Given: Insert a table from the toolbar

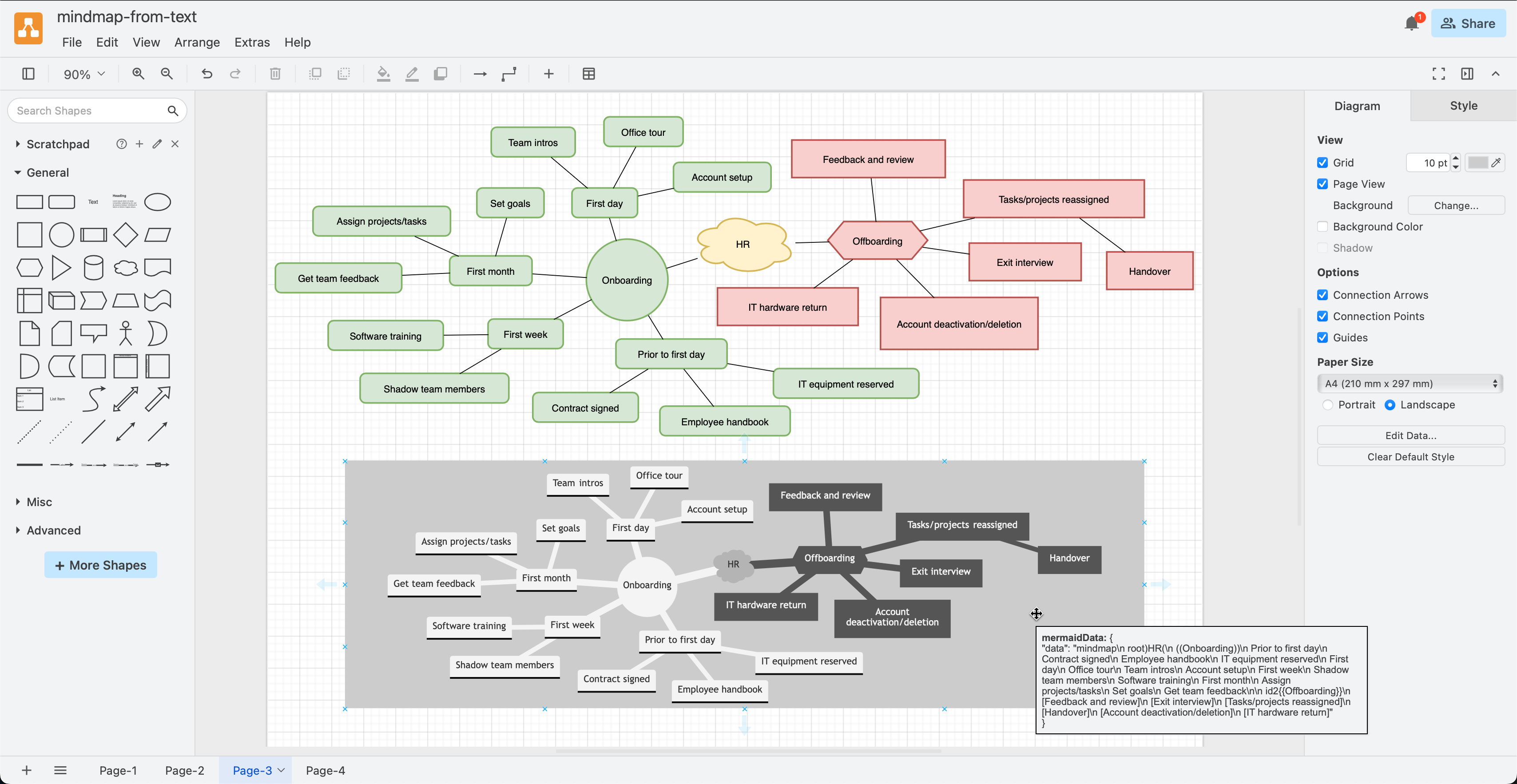Looking at the screenshot, I should 589,74.
